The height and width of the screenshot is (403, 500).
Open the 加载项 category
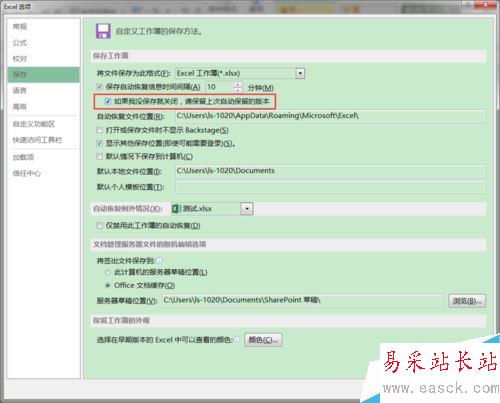click(x=23, y=157)
